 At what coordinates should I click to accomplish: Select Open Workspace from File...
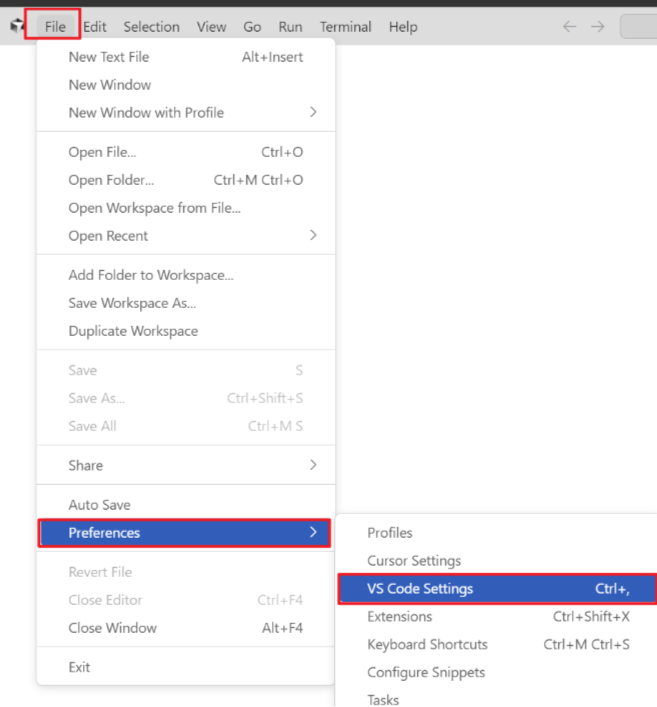pyautogui.click(x=186, y=208)
